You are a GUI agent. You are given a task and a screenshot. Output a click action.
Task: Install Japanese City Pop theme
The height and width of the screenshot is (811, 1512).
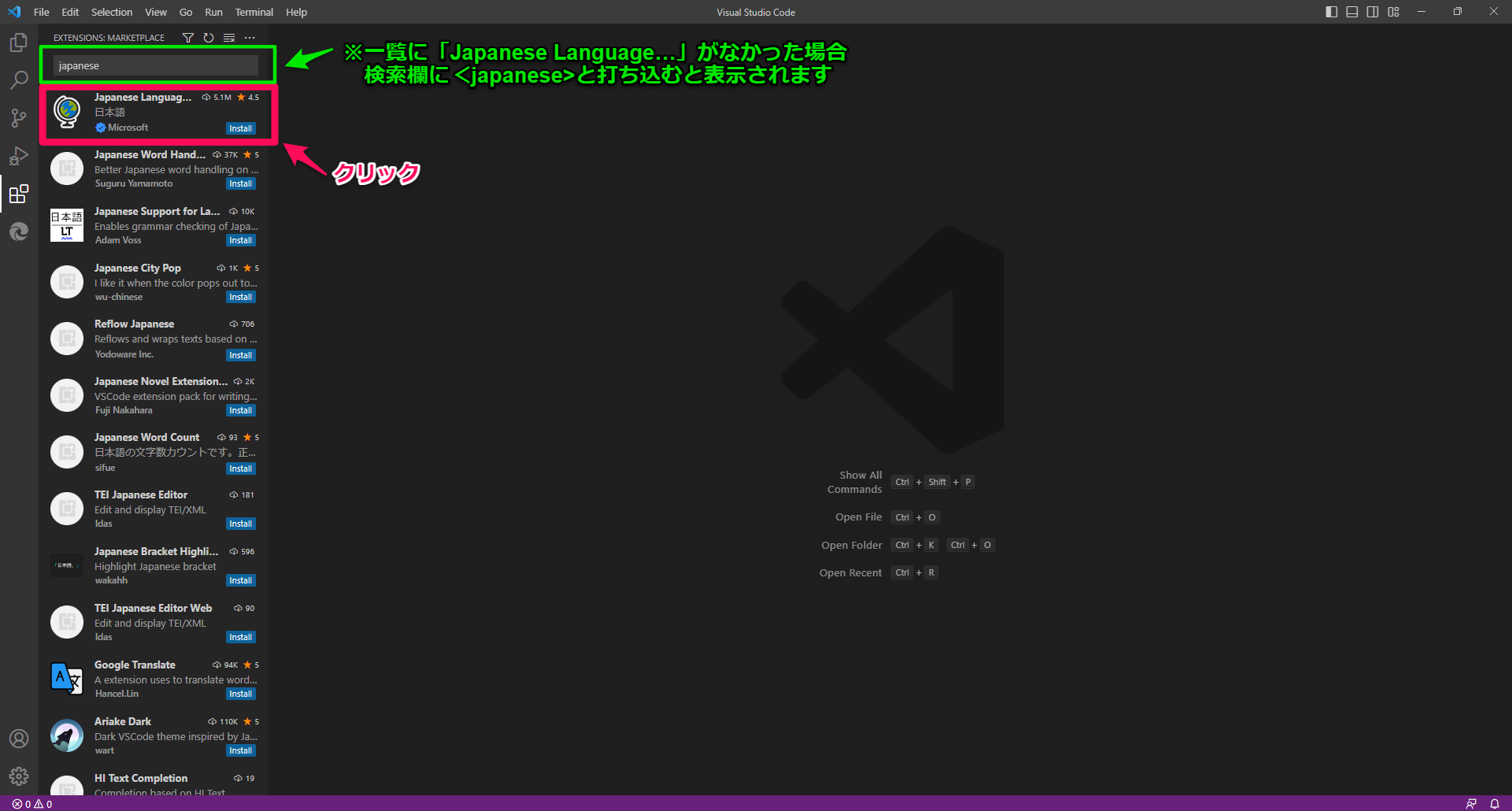pos(241,297)
